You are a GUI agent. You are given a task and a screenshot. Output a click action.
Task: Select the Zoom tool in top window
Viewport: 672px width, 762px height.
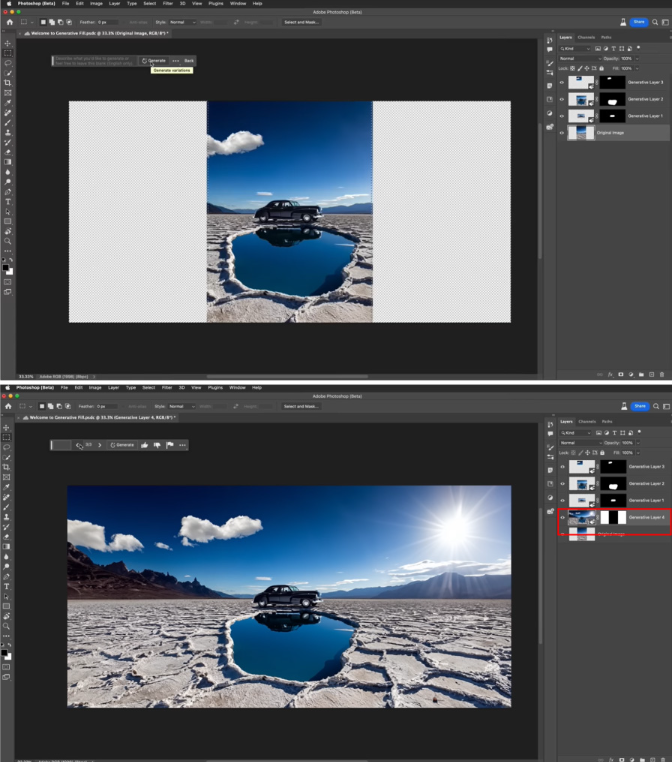coord(7,241)
